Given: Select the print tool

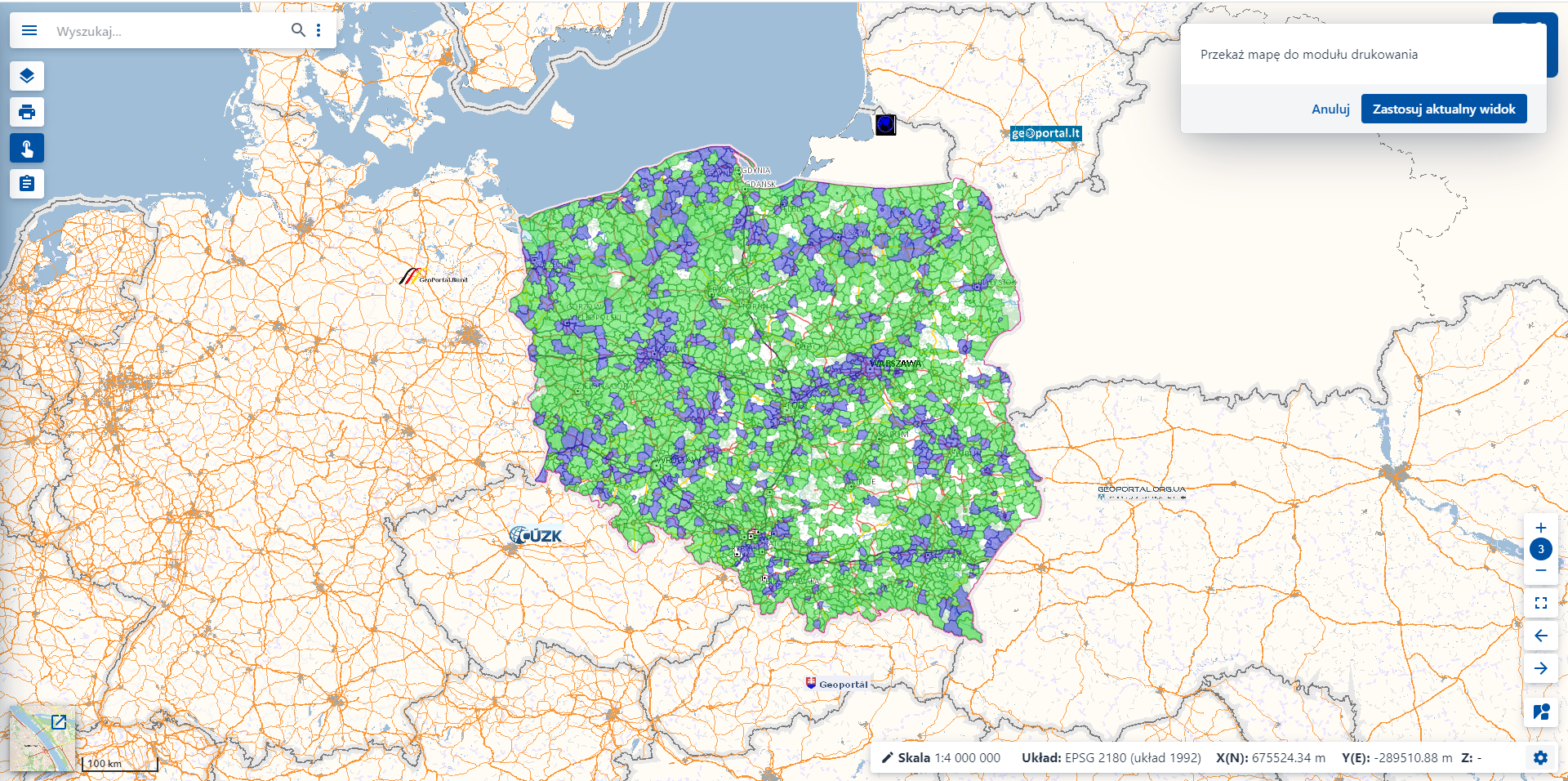Looking at the screenshot, I should pos(27,112).
